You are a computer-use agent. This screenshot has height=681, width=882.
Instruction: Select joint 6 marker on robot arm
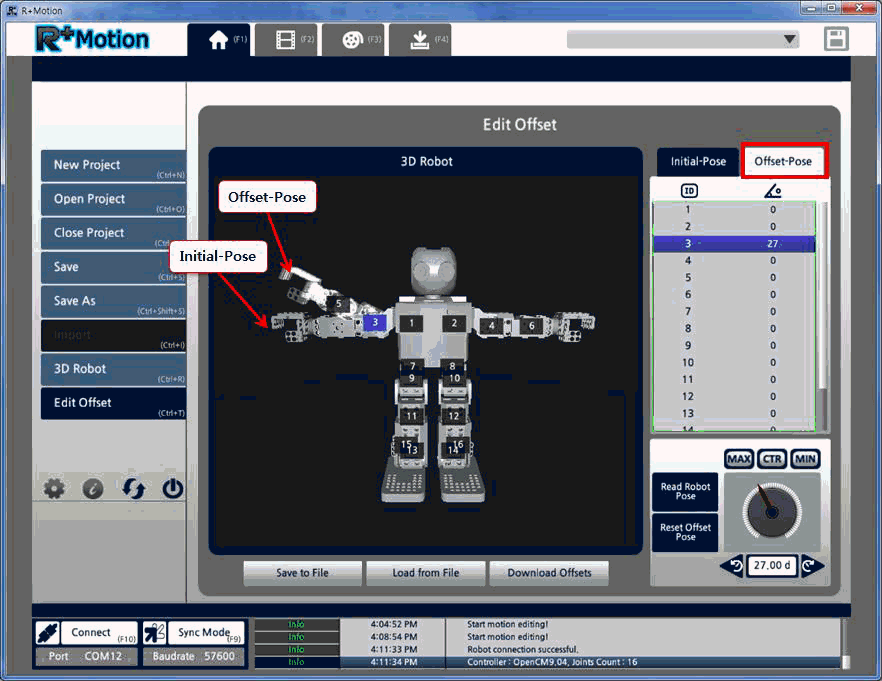click(532, 326)
